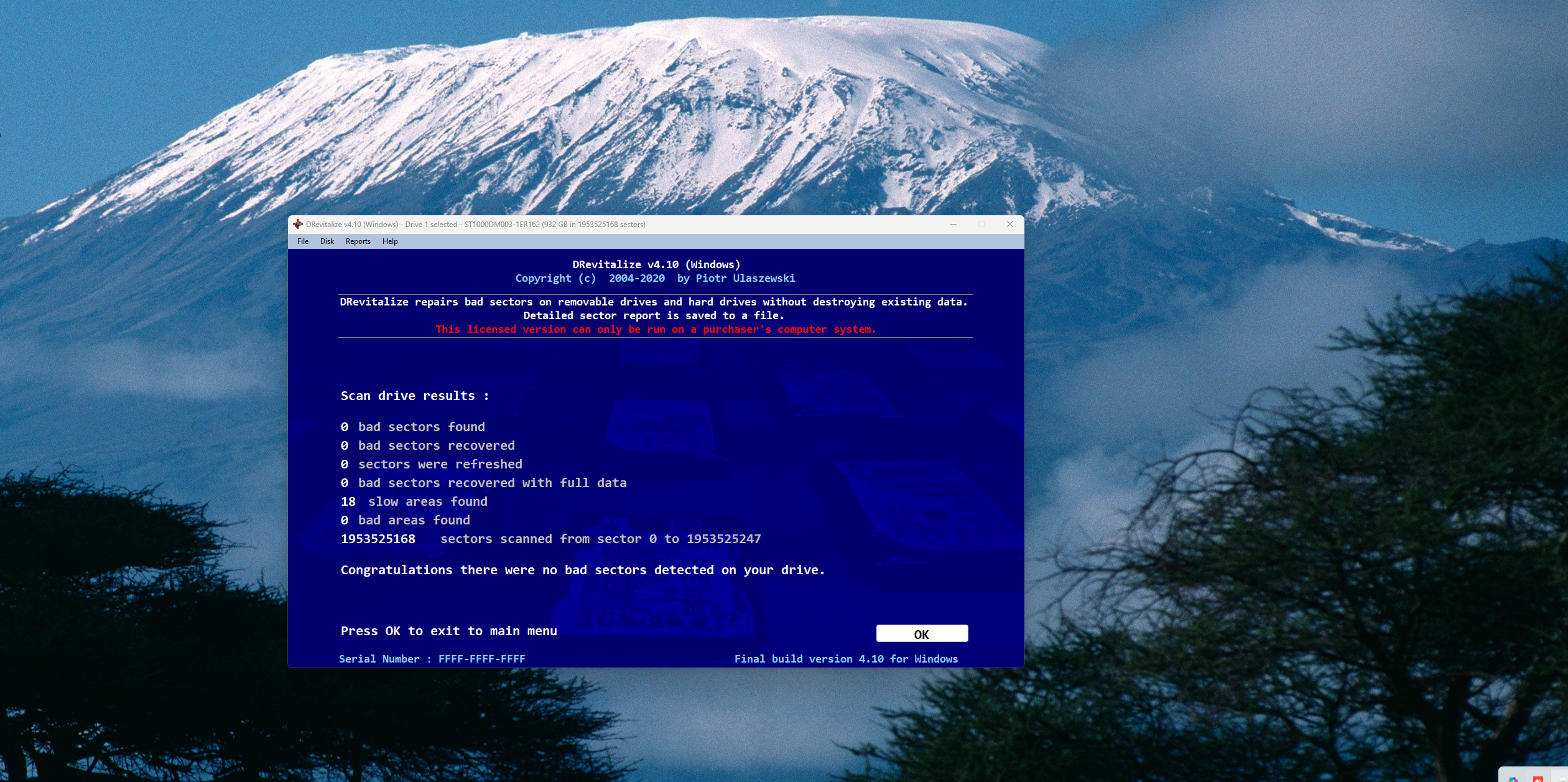1568x782 pixels.
Task: Click the DRevitalize window title bar text
Action: pyautogui.click(x=476, y=225)
